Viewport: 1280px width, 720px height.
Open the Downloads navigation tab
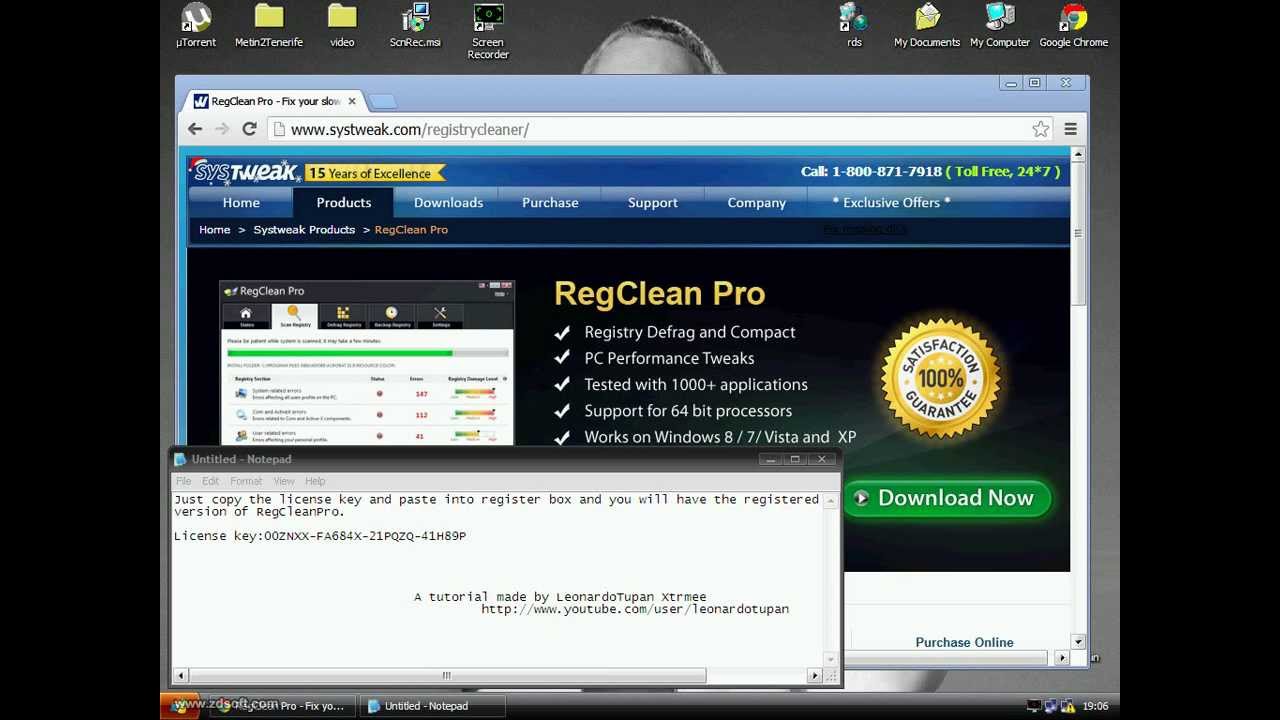448,203
